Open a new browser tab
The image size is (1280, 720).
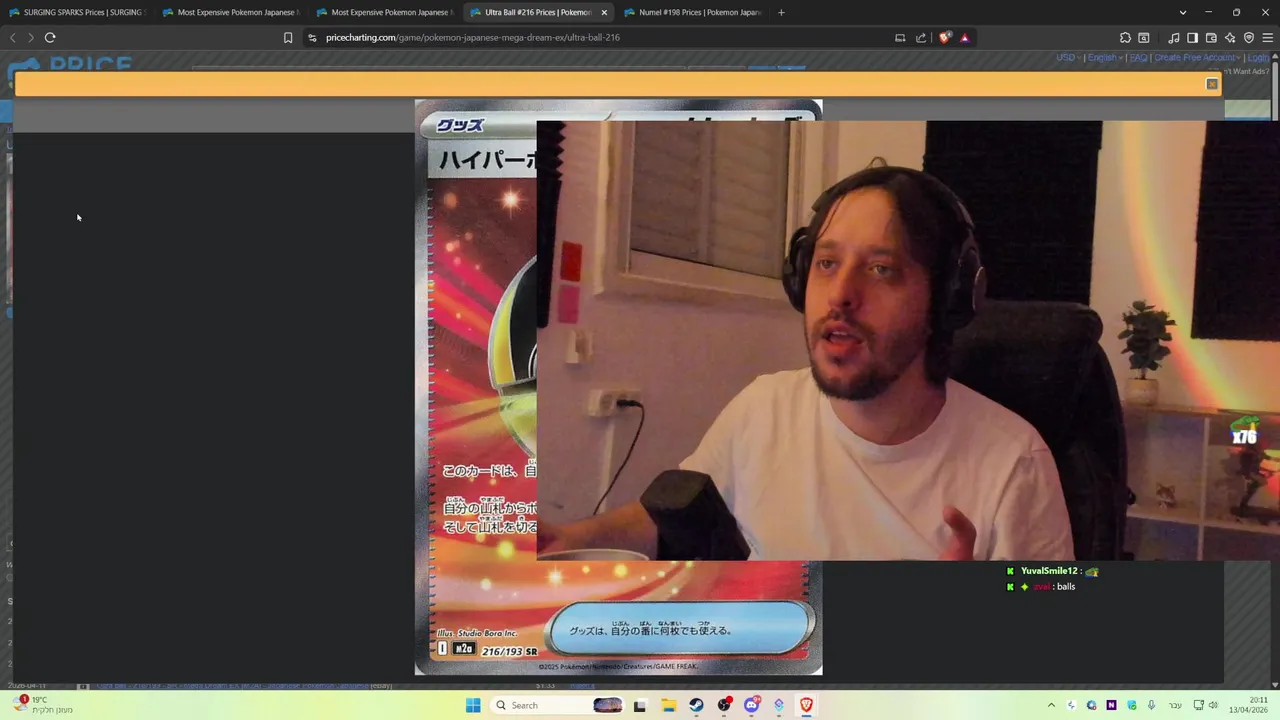[x=781, y=12]
